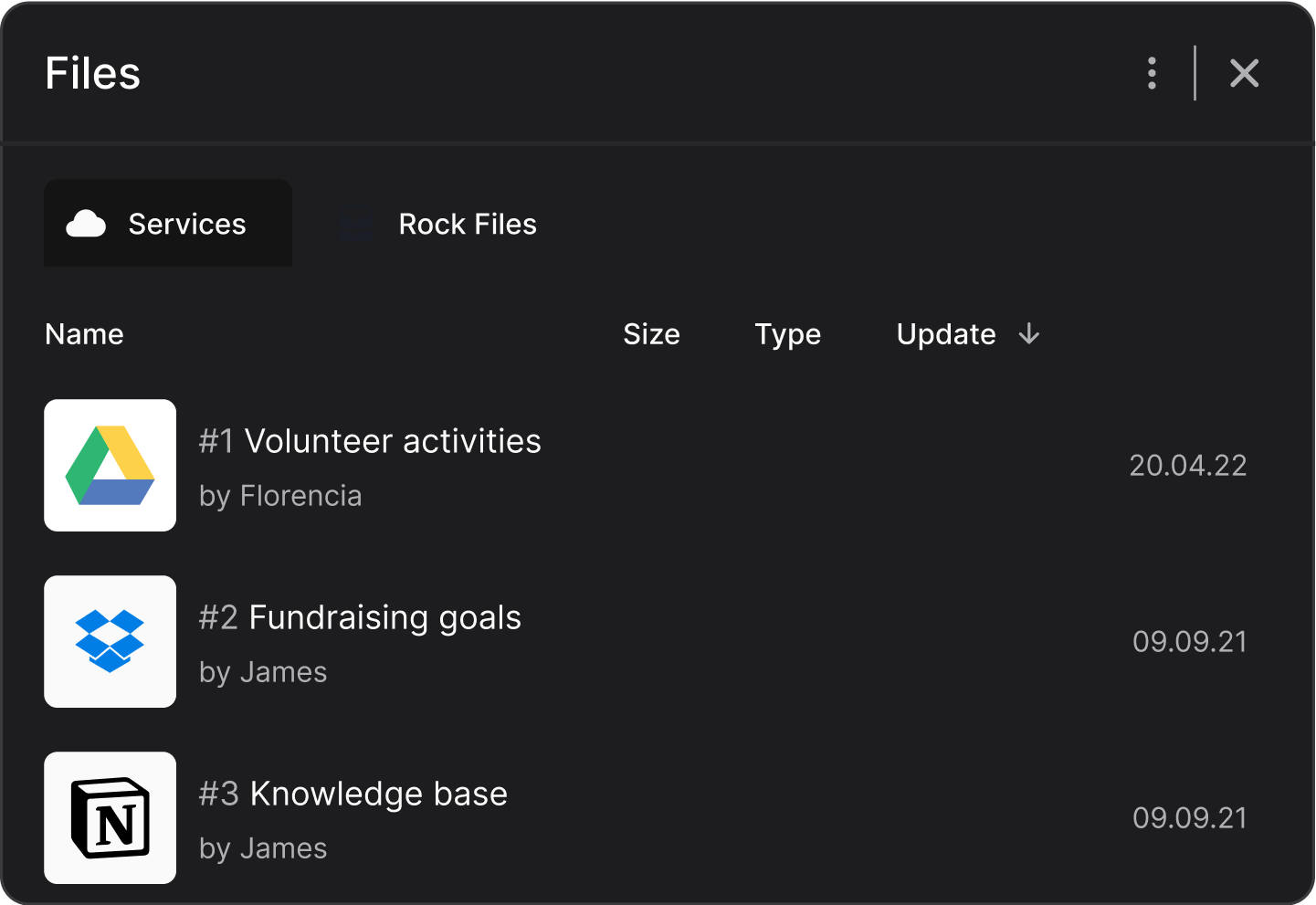The width and height of the screenshot is (1316, 905).
Task: Click the update date 20.04.22
Action: coord(1188,465)
